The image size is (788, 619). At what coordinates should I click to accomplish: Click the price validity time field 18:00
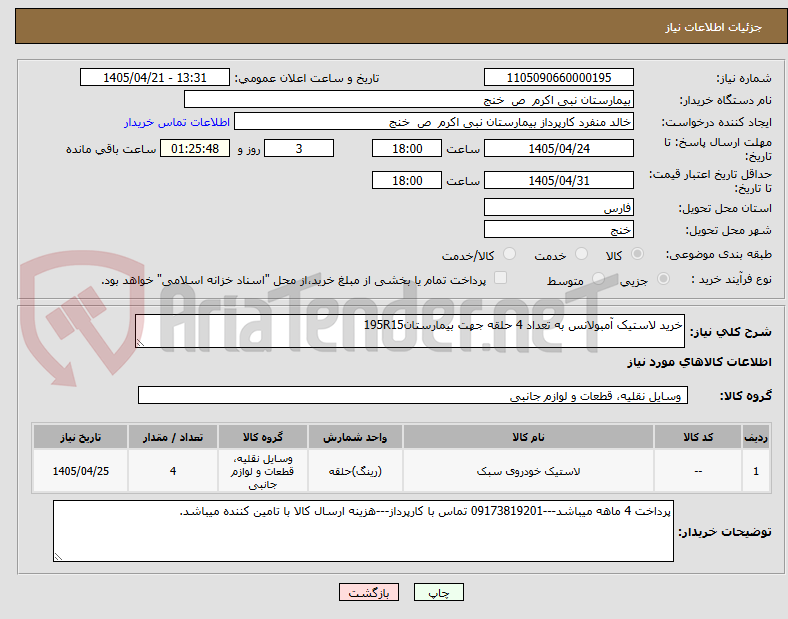pos(407,180)
